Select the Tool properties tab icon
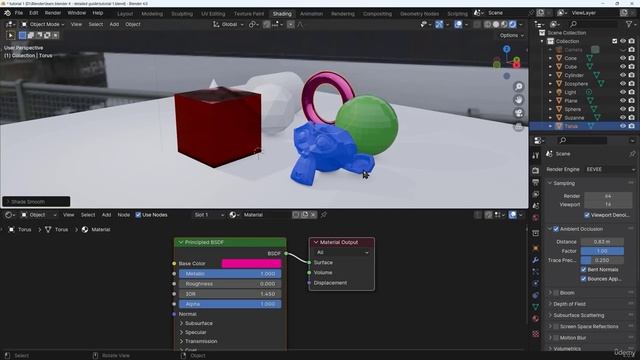 (x=536, y=155)
